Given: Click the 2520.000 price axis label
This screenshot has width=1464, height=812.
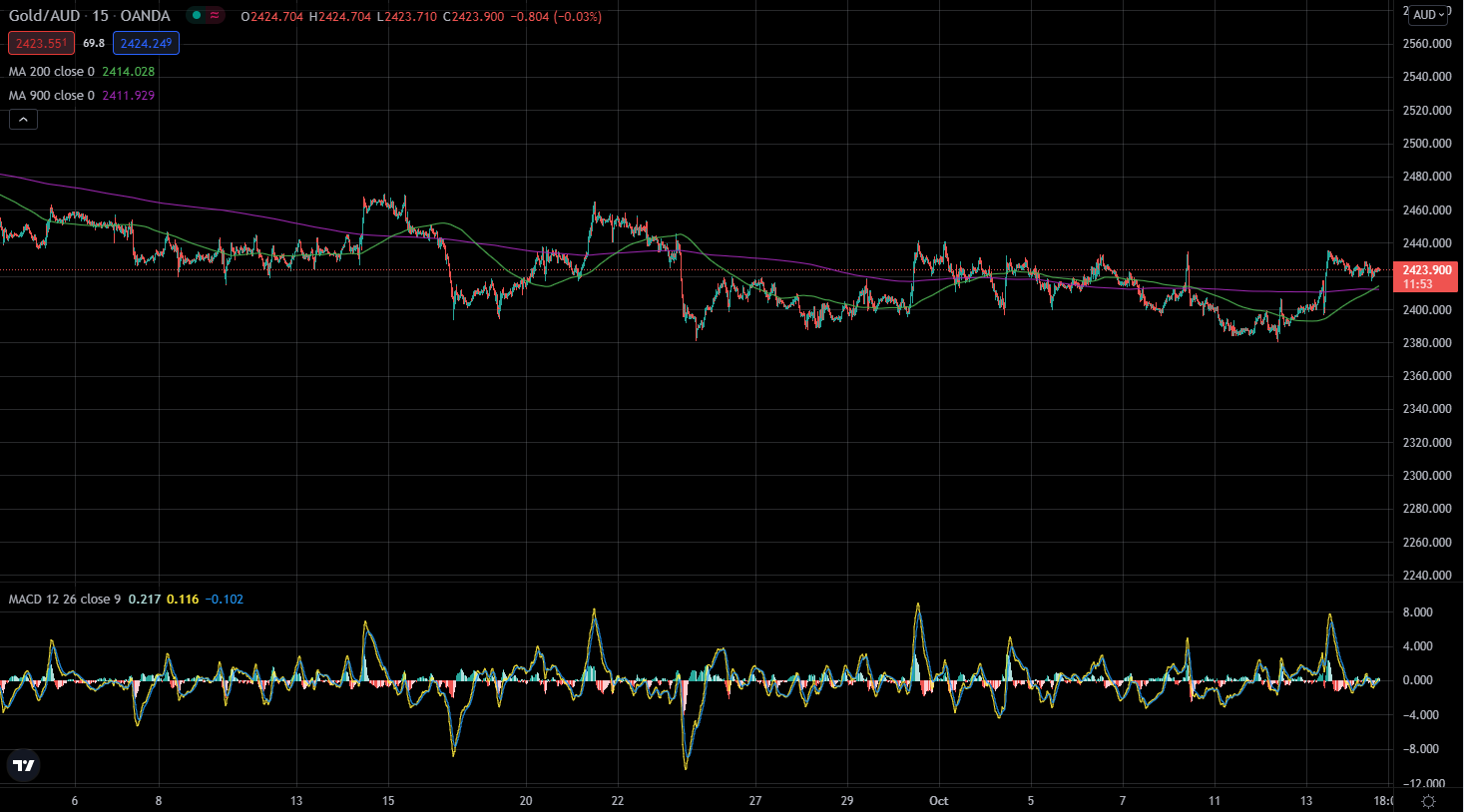Looking at the screenshot, I should [1427, 111].
